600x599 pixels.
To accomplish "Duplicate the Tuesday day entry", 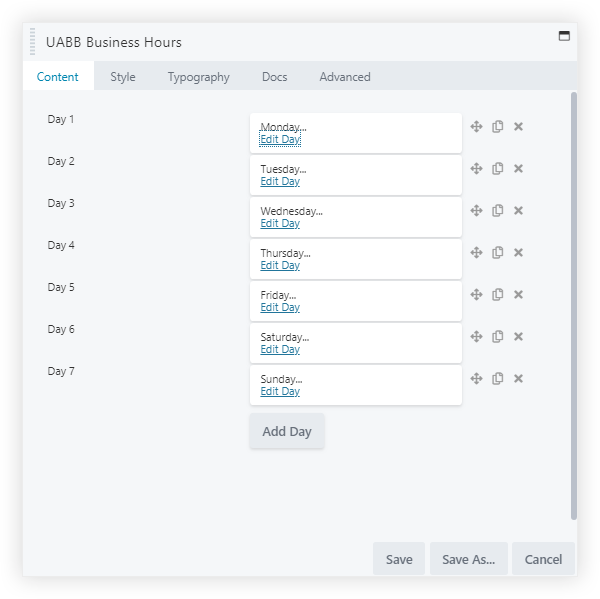I will point(497,169).
